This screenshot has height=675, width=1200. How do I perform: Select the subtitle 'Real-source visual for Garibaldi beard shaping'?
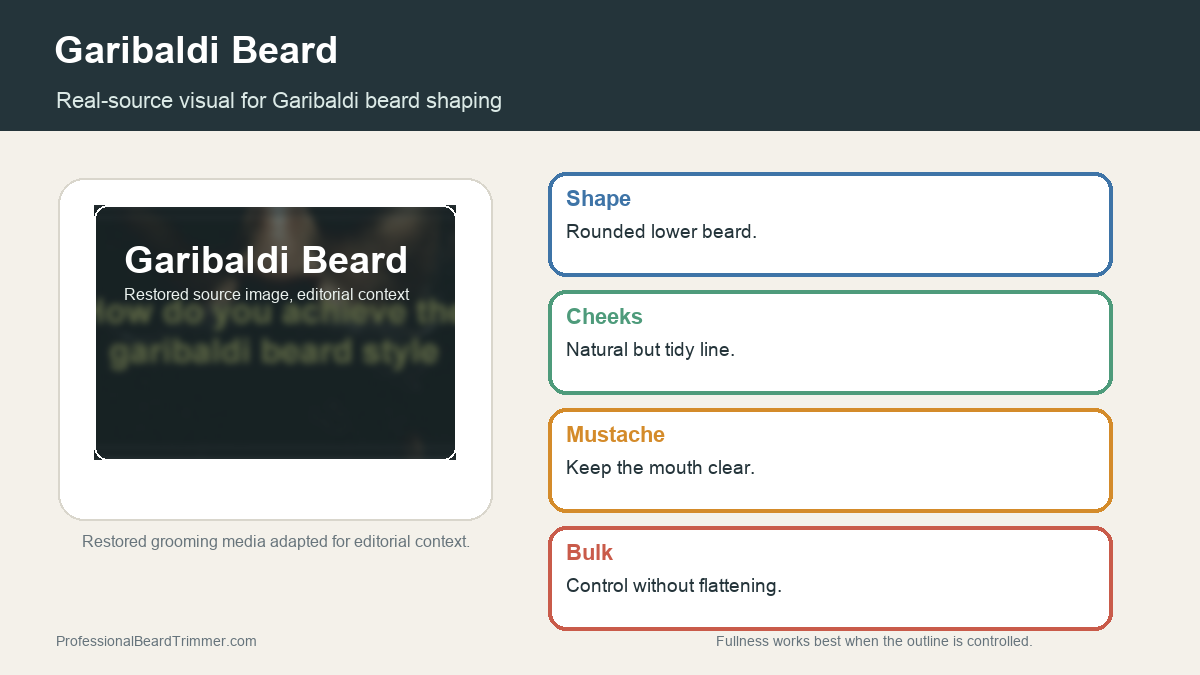279,101
